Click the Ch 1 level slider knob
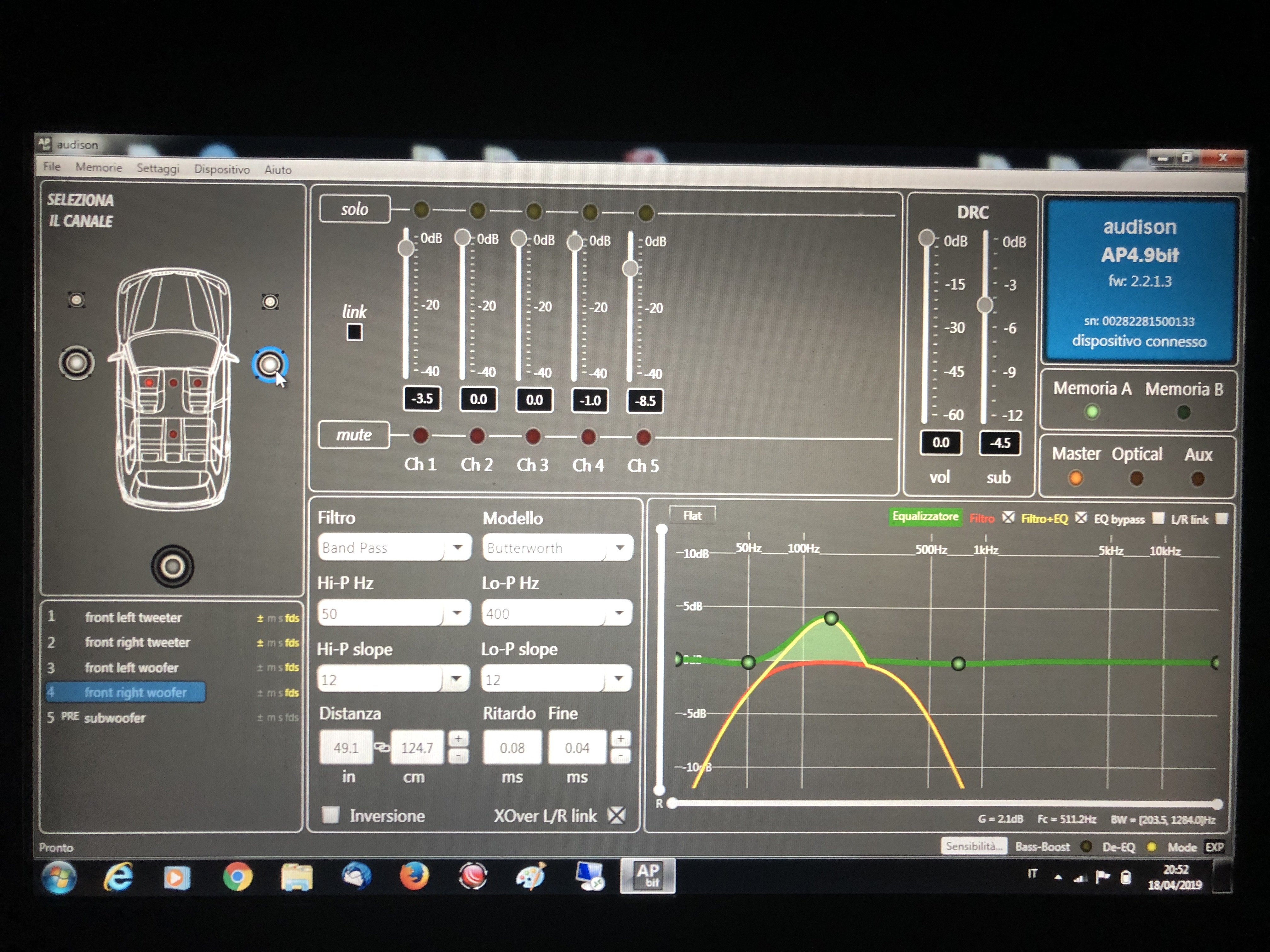1270x952 pixels. pos(406,248)
